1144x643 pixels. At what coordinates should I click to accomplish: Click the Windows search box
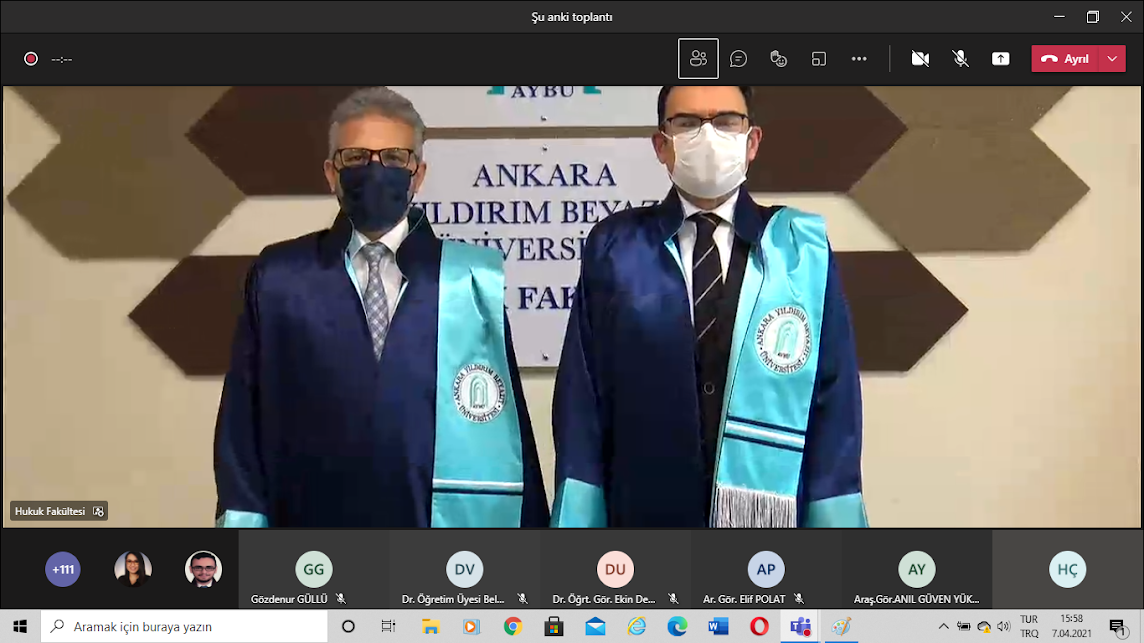tap(185, 627)
